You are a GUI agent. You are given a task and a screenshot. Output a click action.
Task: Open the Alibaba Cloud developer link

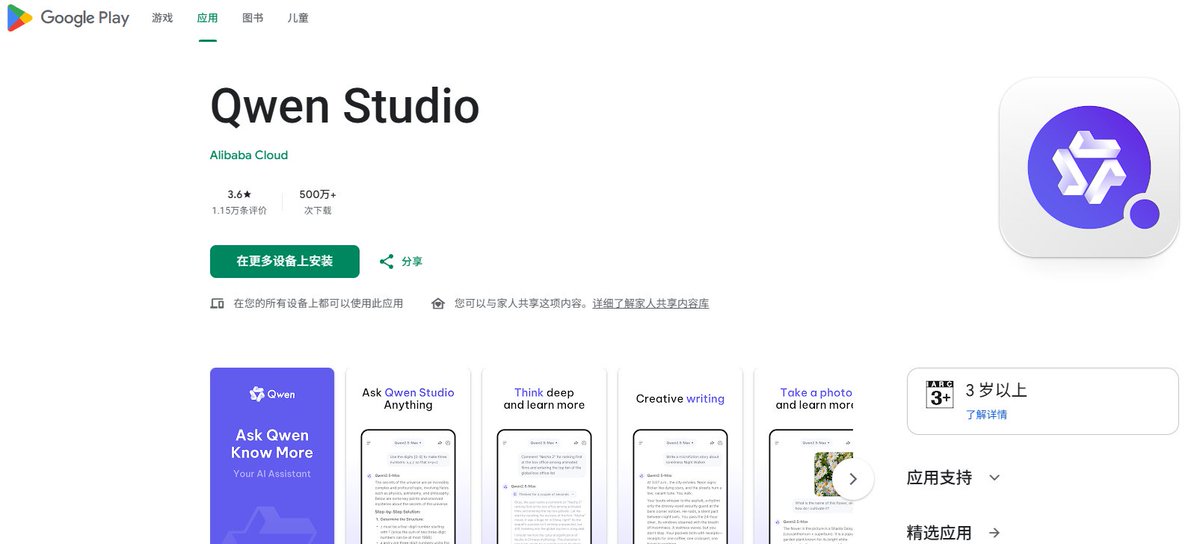click(249, 155)
